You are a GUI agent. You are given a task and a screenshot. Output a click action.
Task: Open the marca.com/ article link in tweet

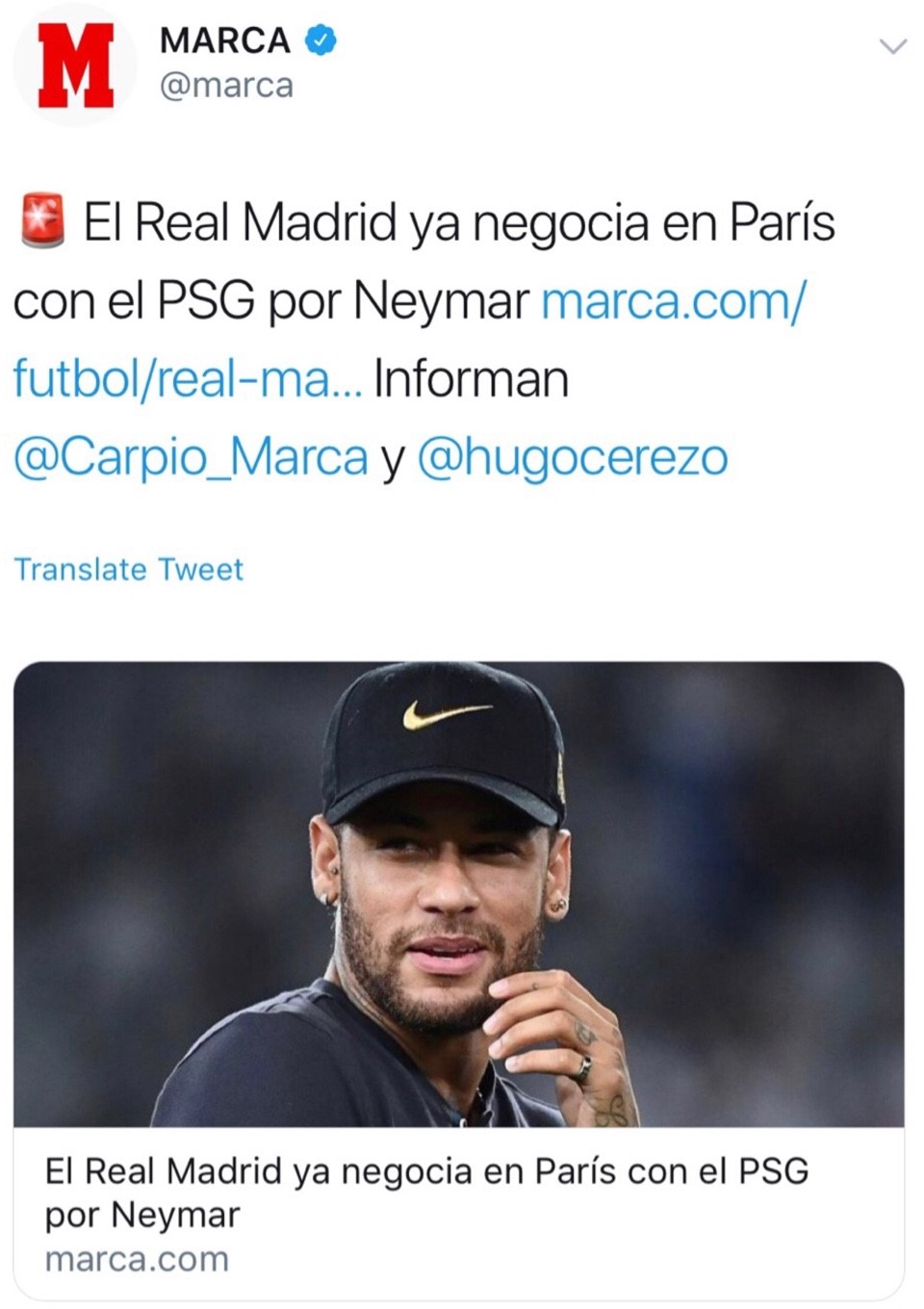coord(674,302)
